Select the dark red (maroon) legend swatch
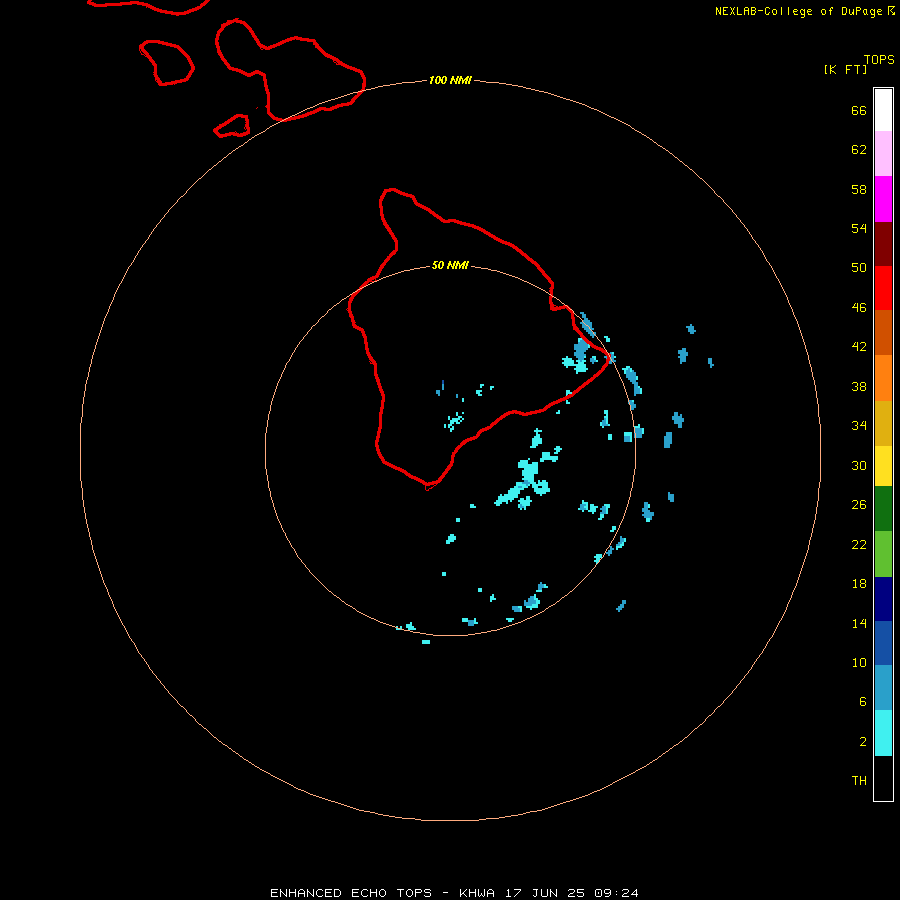 tap(883, 244)
